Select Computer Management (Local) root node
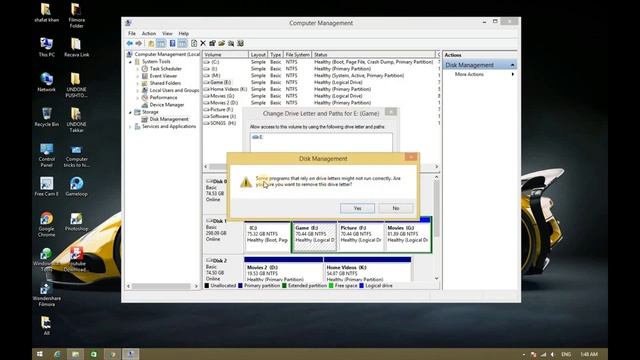Image resolution: width=640 pixels, height=360 pixels. pyautogui.click(x=167, y=54)
